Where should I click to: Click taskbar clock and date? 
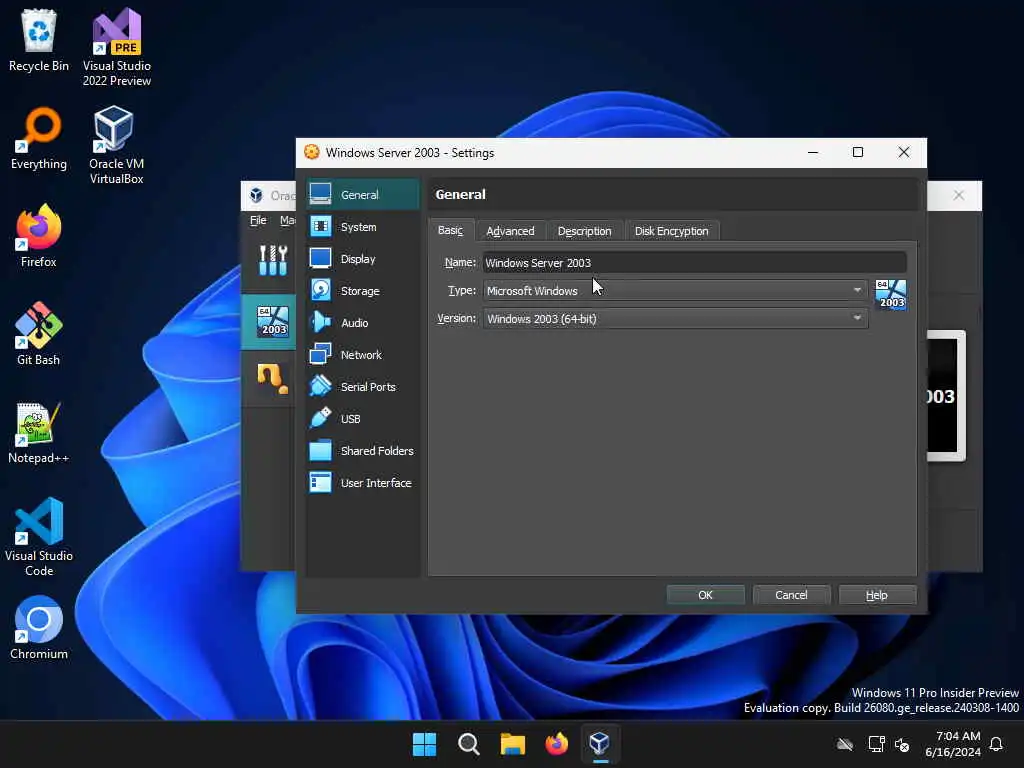coord(952,744)
